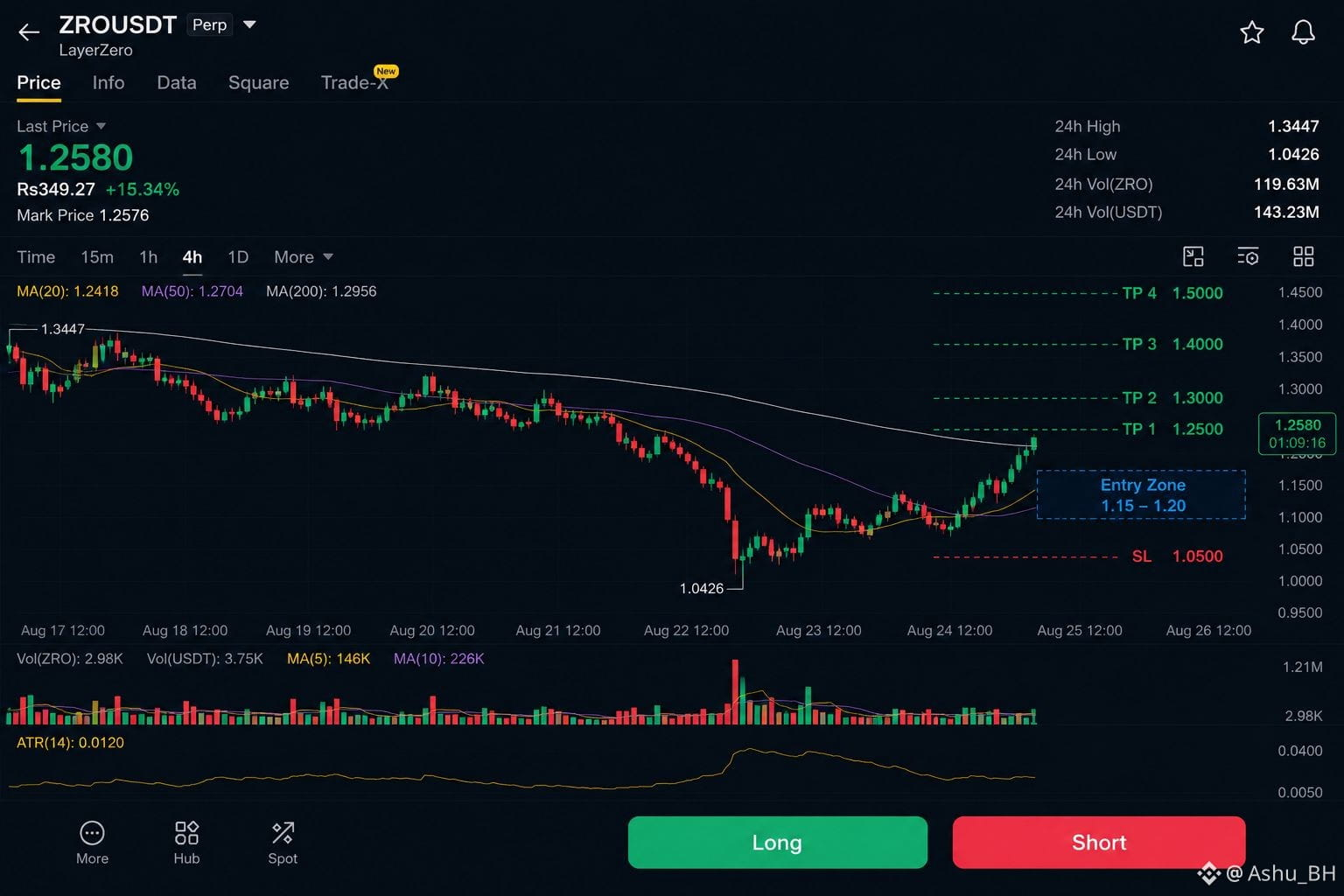
Task: Click the LayerZero subtitle
Action: pos(96,50)
